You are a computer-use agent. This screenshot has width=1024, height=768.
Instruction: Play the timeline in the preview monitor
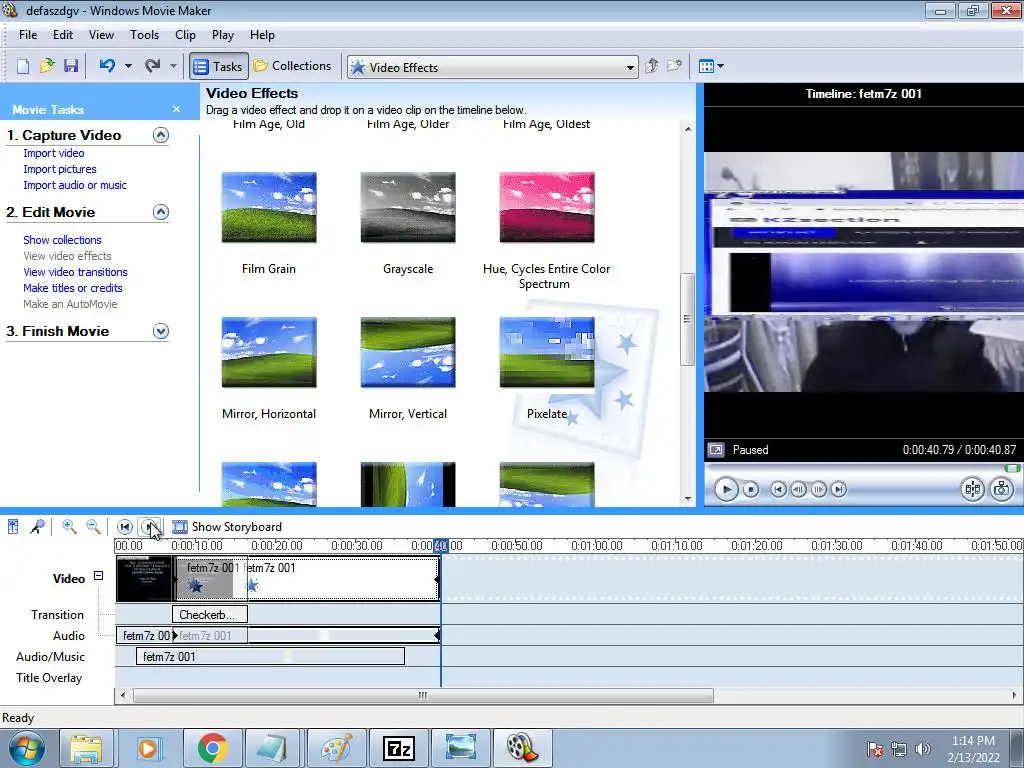726,489
